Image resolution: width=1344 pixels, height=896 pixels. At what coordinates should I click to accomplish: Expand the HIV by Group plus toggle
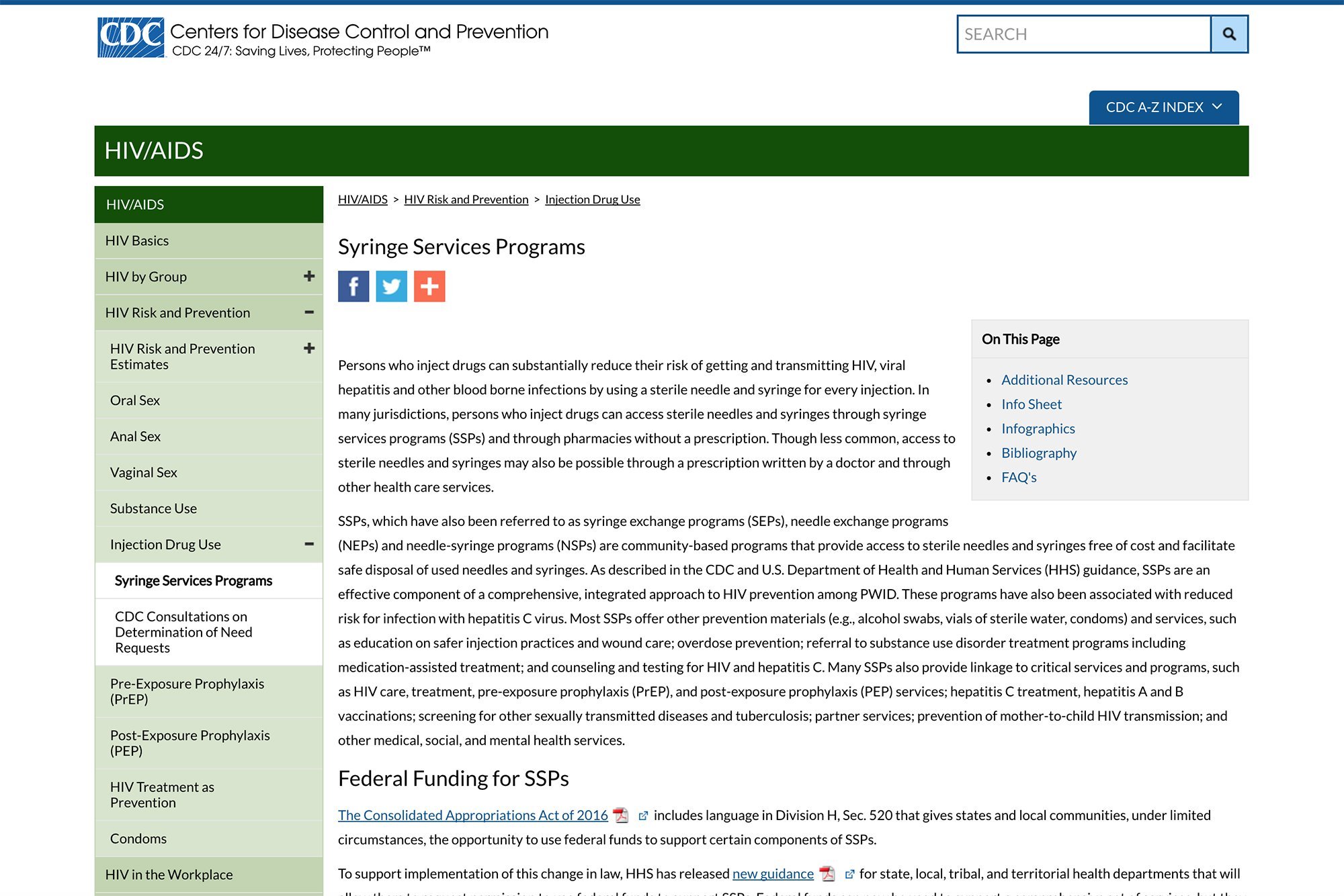(x=309, y=276)
